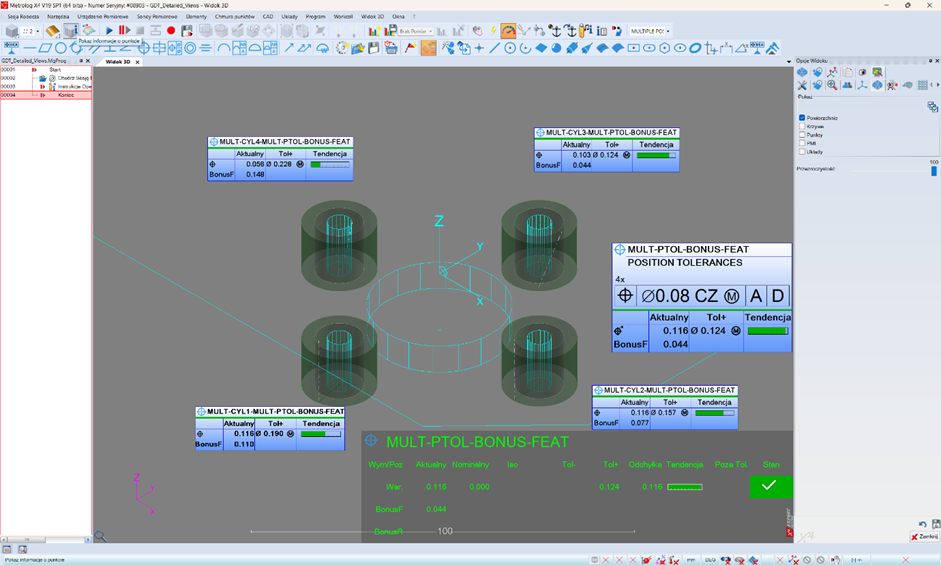
Task: Open the document tab list arrow
Action: 789,62
